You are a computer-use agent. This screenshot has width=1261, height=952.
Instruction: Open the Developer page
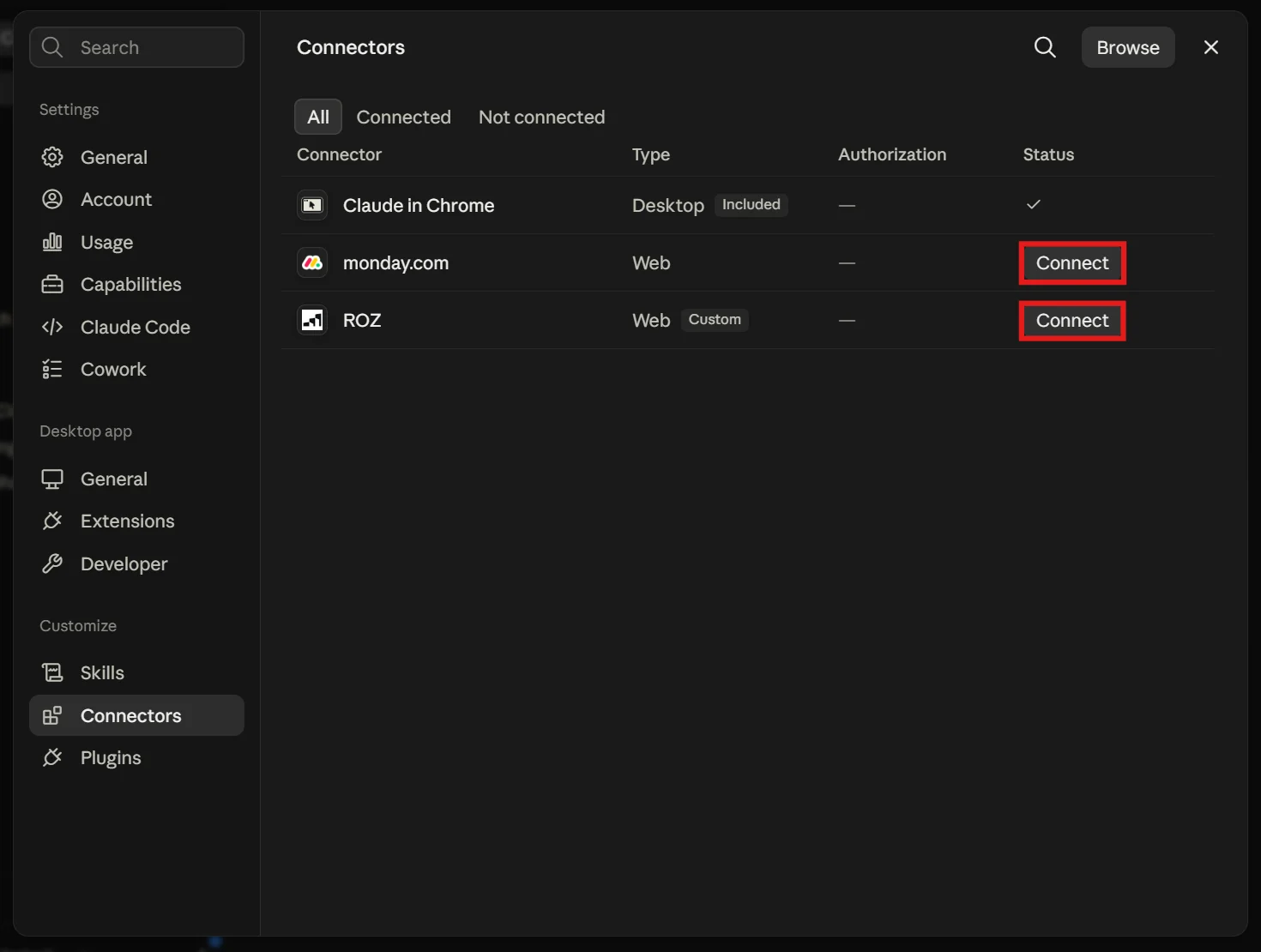pos(136,563)
